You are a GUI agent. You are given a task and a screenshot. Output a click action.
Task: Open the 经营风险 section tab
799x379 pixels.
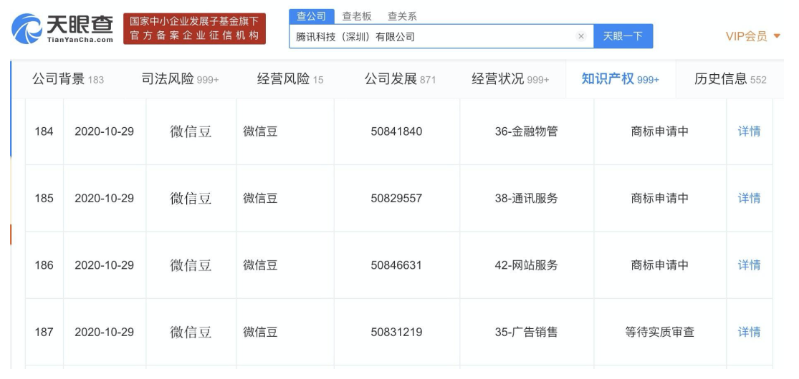tap(290, 79)
